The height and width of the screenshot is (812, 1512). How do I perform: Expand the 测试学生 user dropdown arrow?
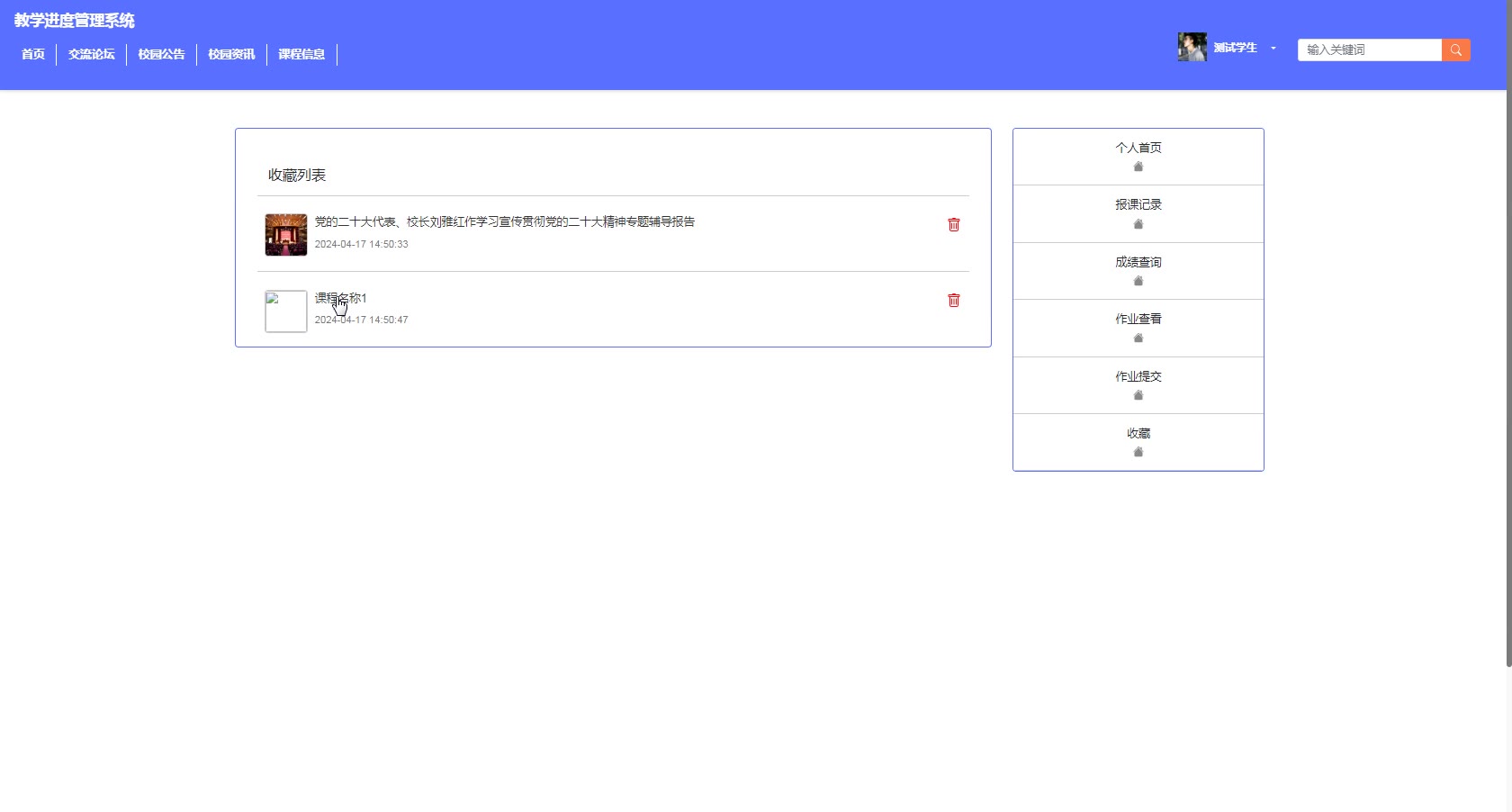[x=1273, y=49]
